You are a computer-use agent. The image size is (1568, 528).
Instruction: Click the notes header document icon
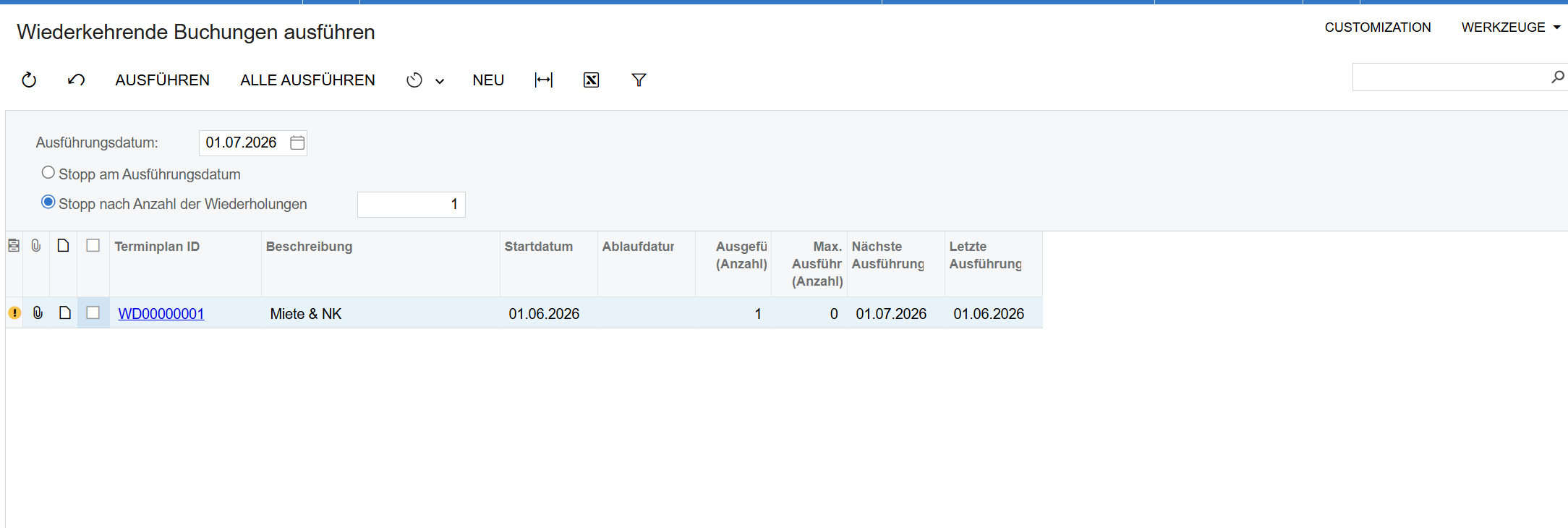(64, 246)
